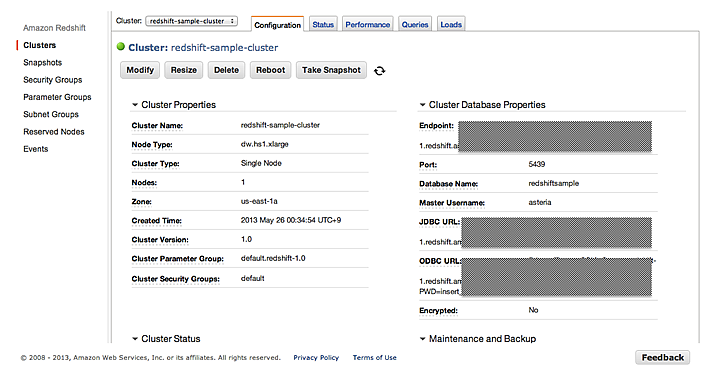
Task: Click the Amazon Redshift sidebar heading
Action: (54, 28)
